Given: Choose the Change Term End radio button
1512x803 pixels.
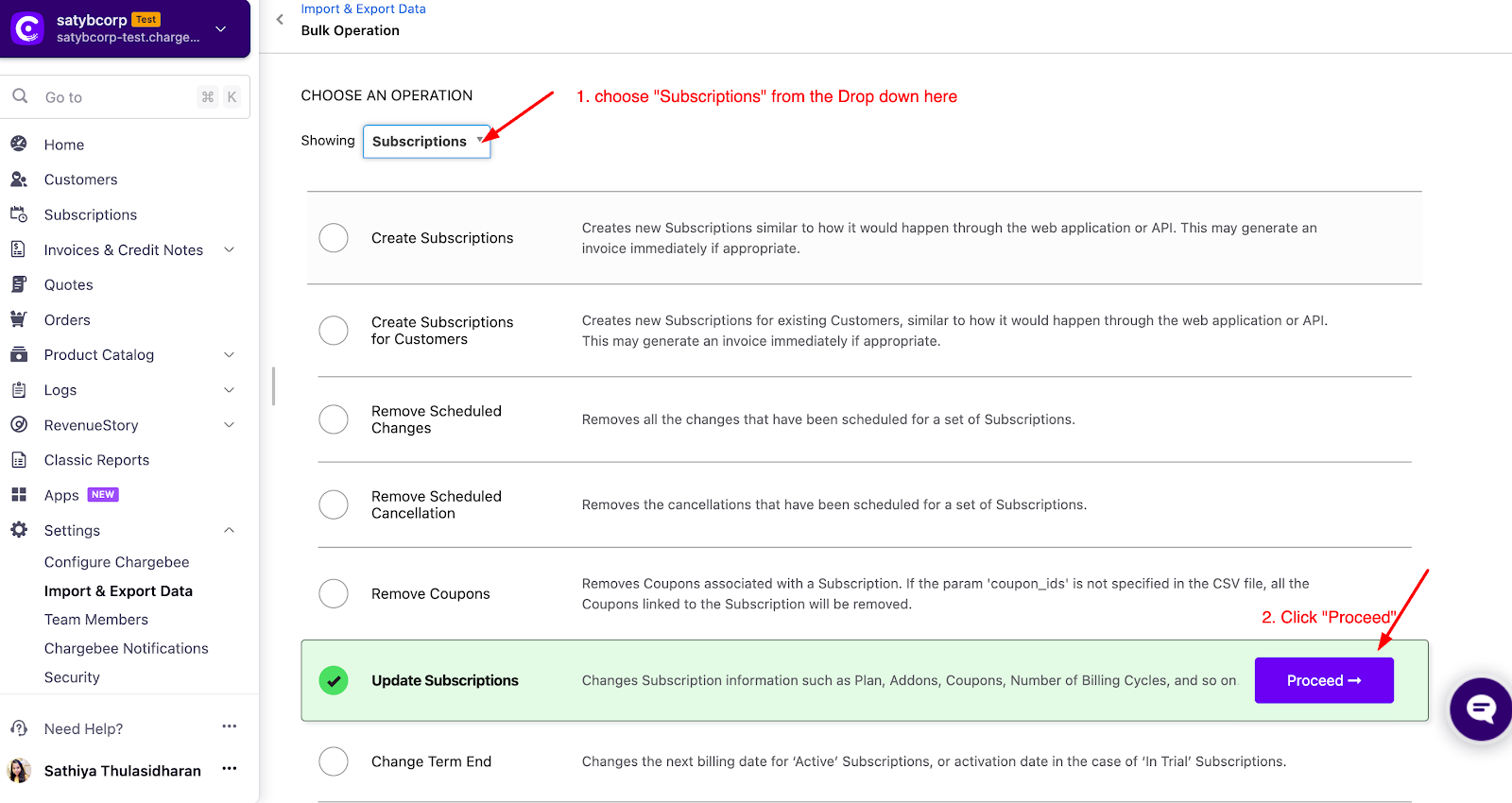Looking at the screenshot, I should [x=334, y=761].
